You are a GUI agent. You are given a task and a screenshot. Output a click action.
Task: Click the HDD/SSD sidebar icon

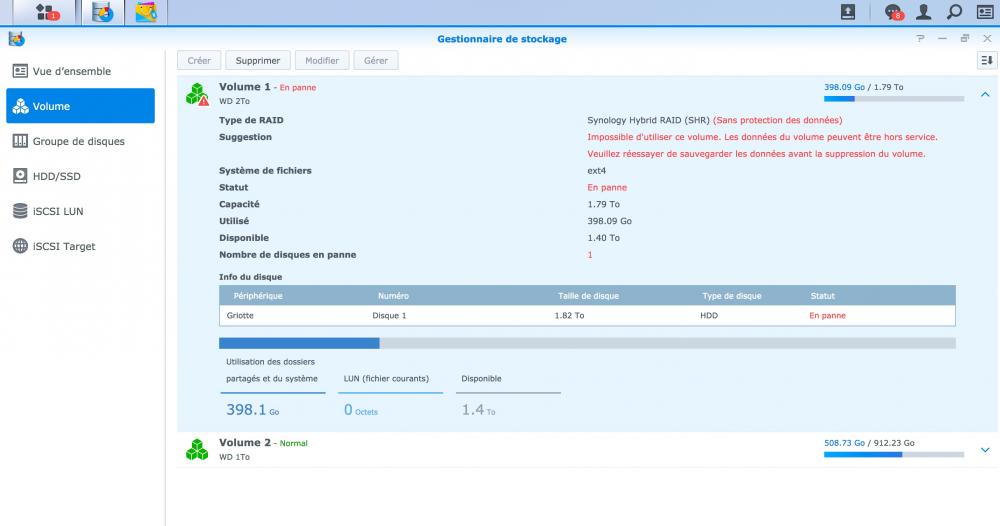click(x=20, y=176)
